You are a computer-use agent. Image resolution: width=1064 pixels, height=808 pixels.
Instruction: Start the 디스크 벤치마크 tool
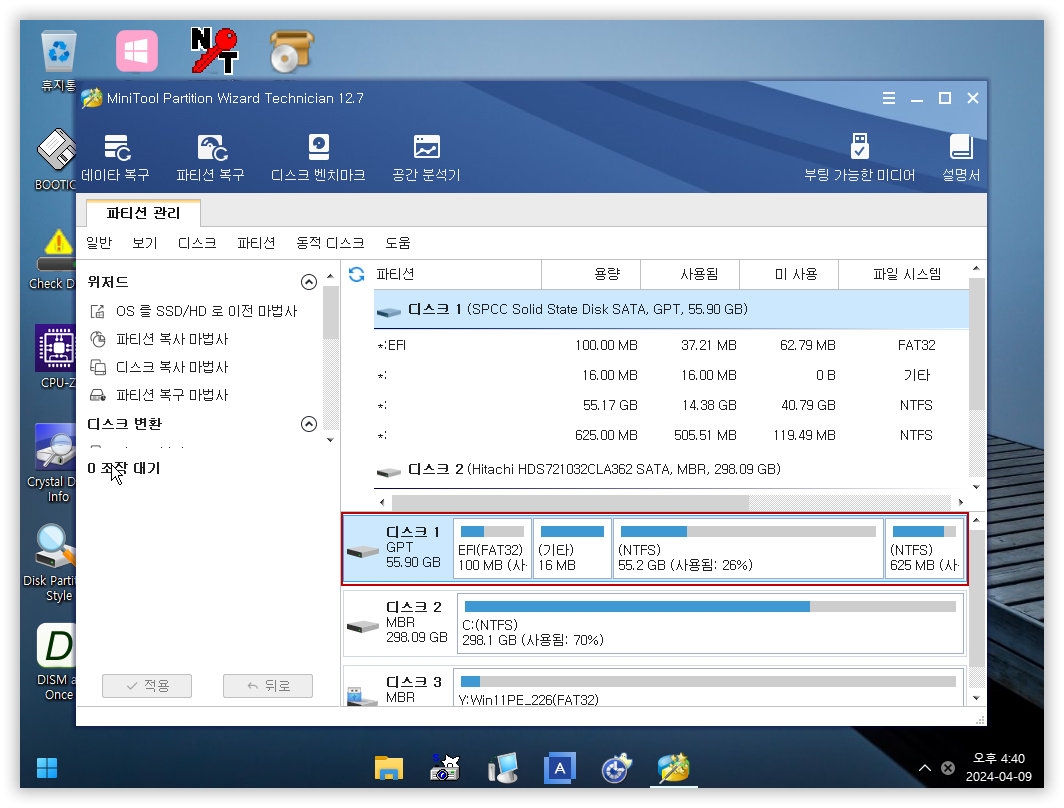click(318, 157)
